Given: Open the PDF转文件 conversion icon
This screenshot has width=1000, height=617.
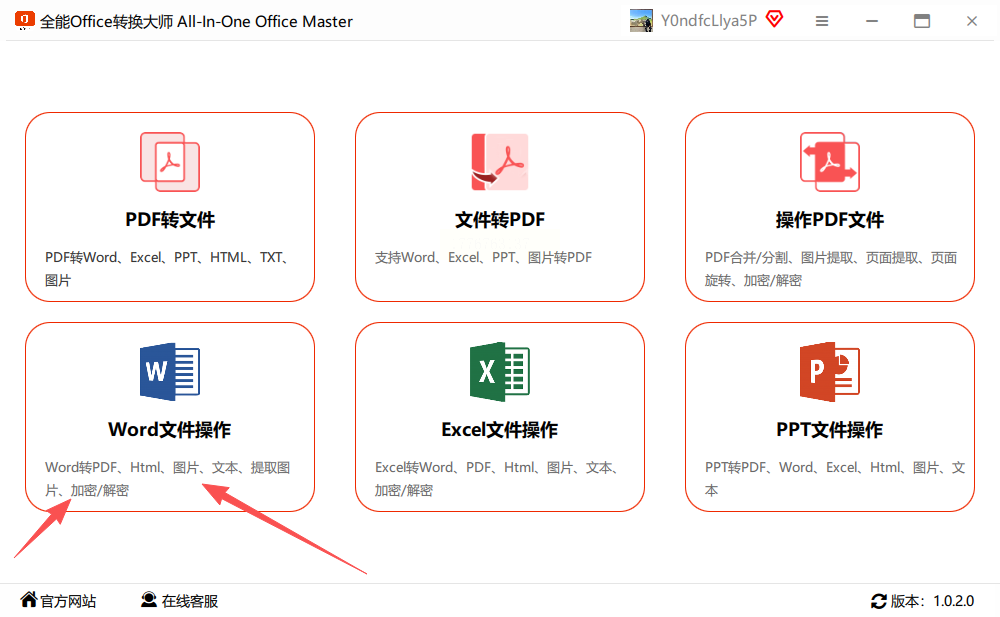Looking at the screenshot, I should click(x=170, y=162).
